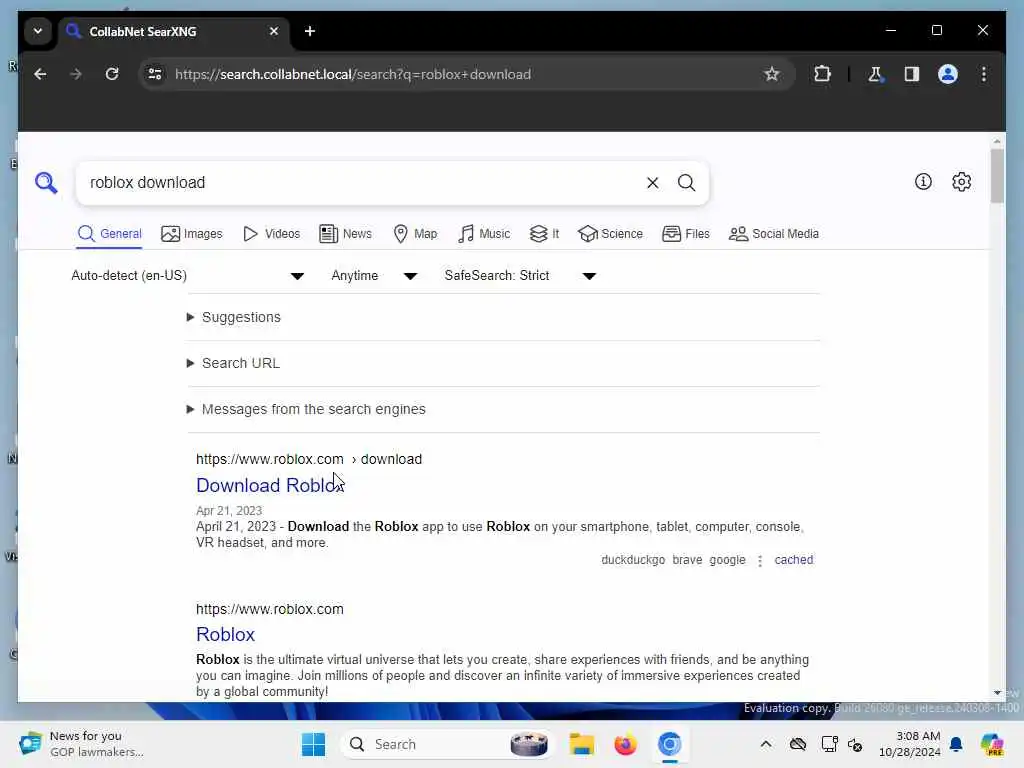1024x768 pixels.
Task: Open the Download Roblox result link
Action: (270, 485)
